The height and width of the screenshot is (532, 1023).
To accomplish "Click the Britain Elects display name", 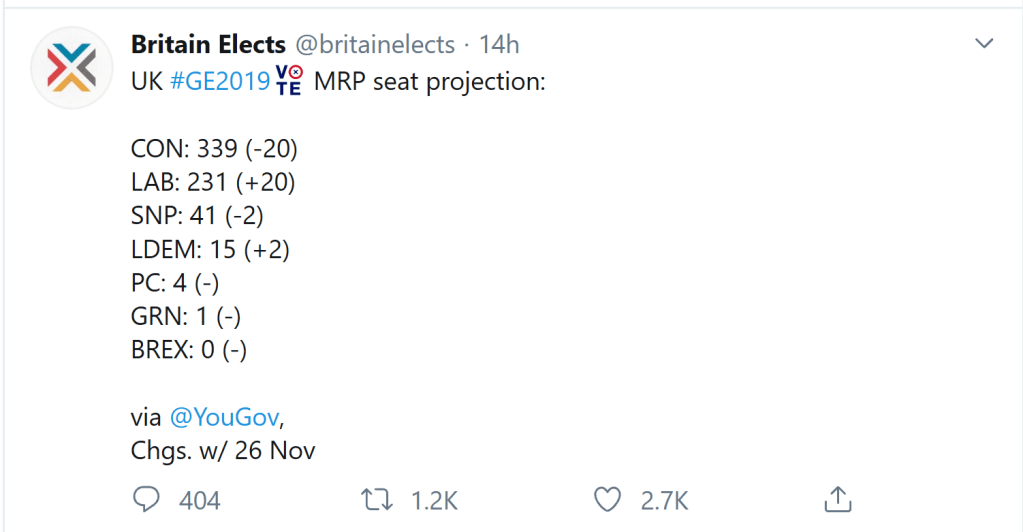I will (208, 45).
